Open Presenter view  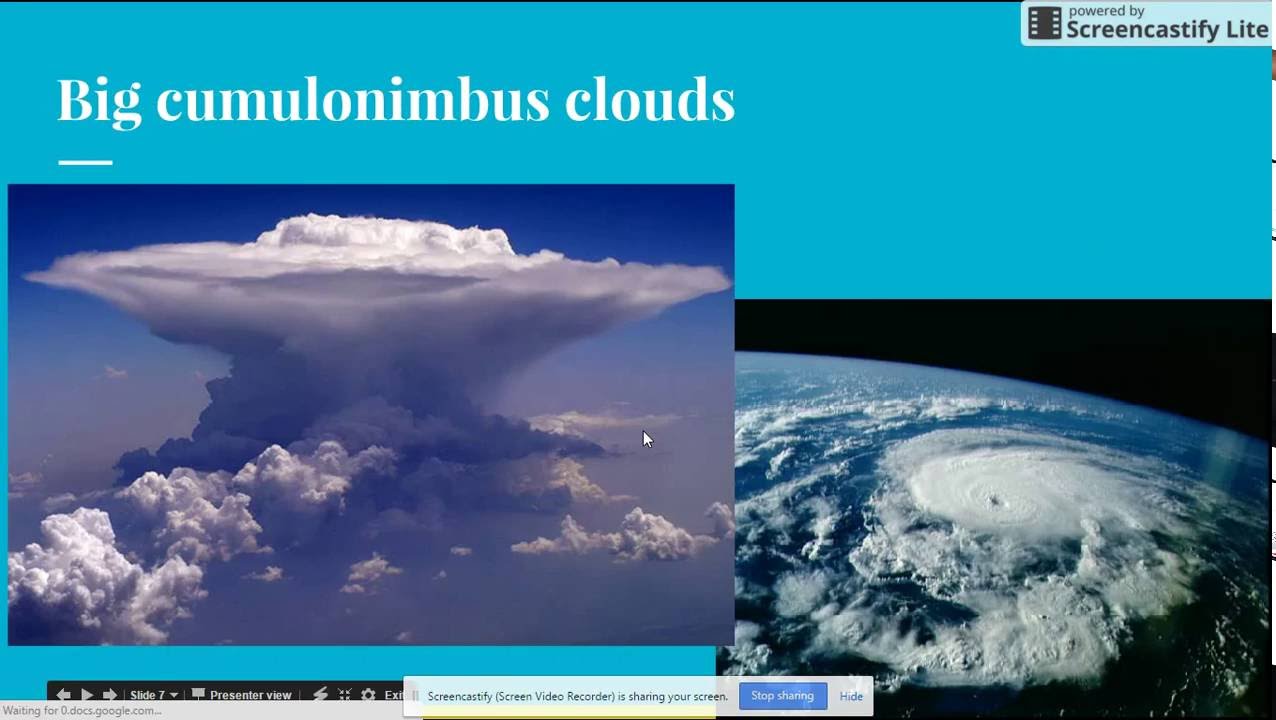coord(241,694)
